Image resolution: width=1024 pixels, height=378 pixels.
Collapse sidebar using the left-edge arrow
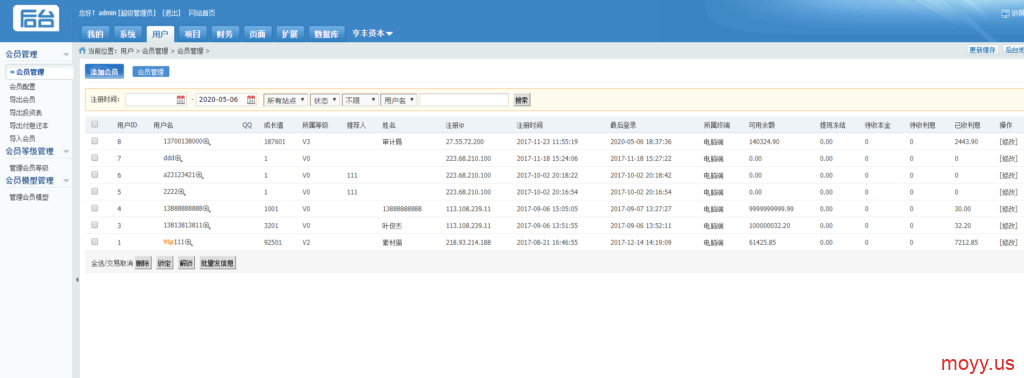pyautogui.click(x=76, y=279)
